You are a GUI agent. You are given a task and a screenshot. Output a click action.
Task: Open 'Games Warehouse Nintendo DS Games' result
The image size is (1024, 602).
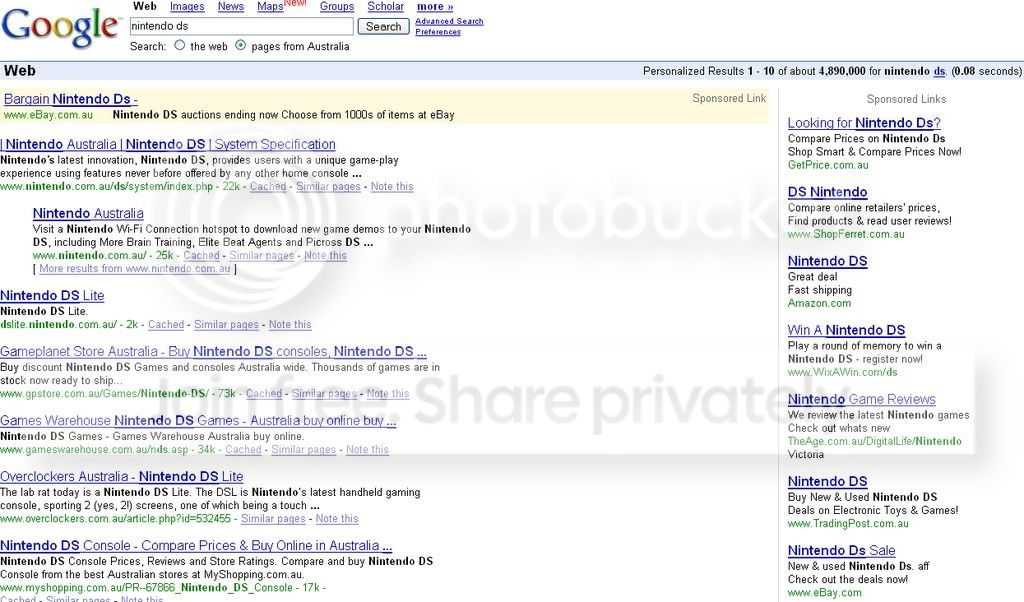coord(199,421)
